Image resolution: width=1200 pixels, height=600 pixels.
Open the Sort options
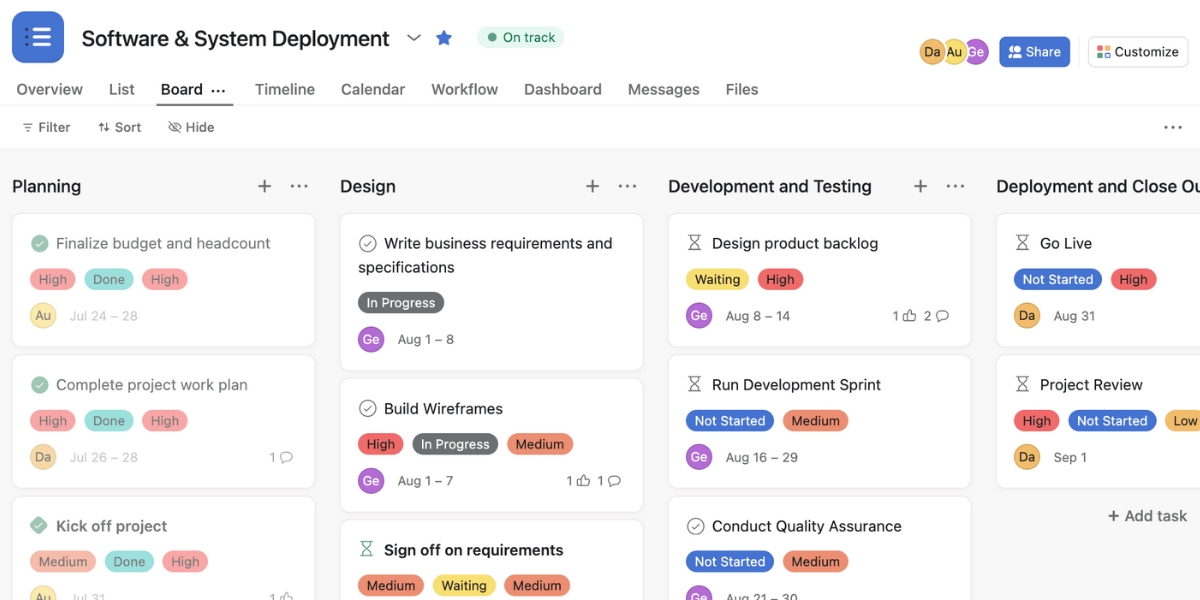(119, 127)
